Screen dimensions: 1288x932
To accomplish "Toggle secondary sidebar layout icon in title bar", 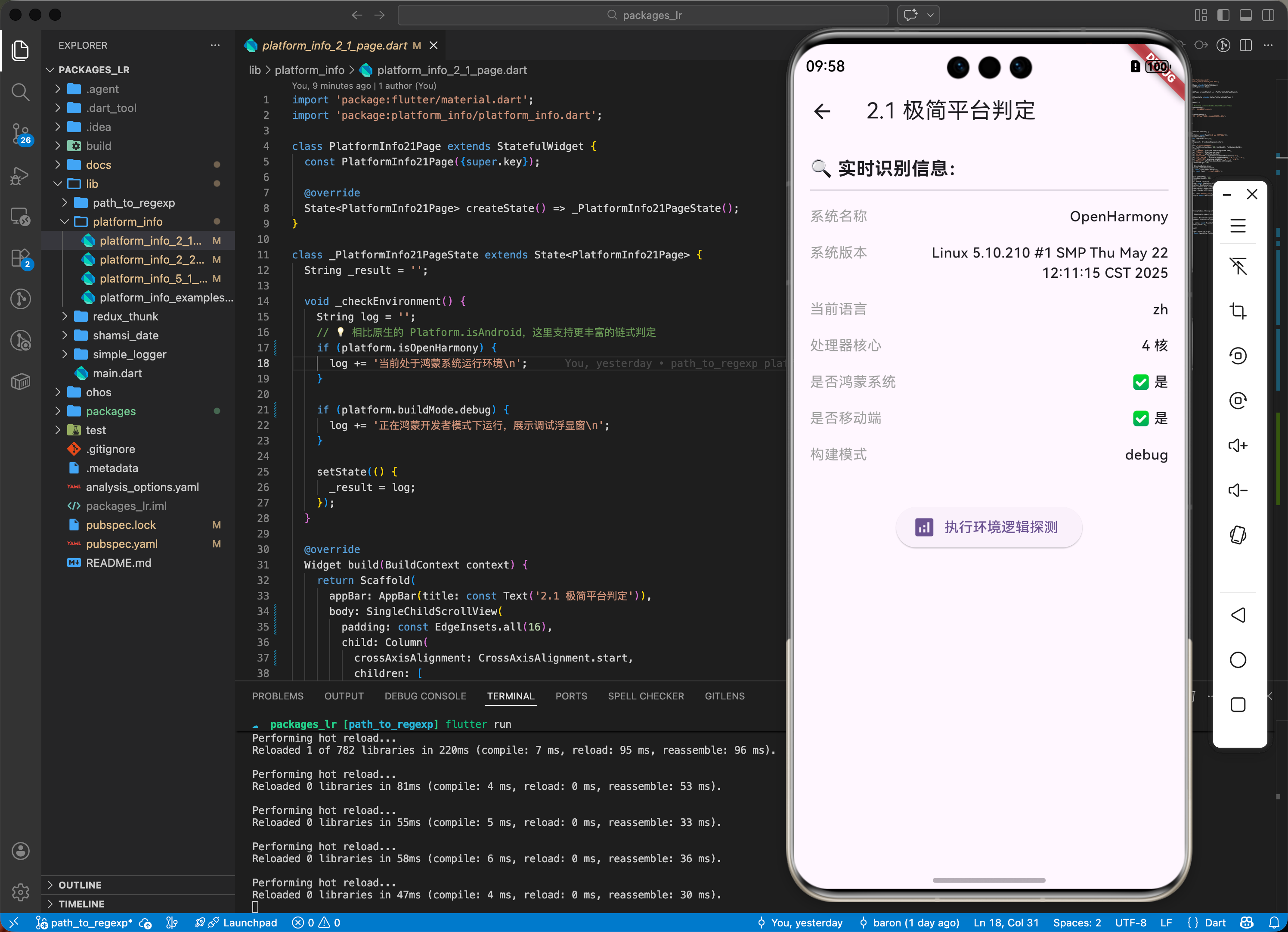I will (1268, 16).
